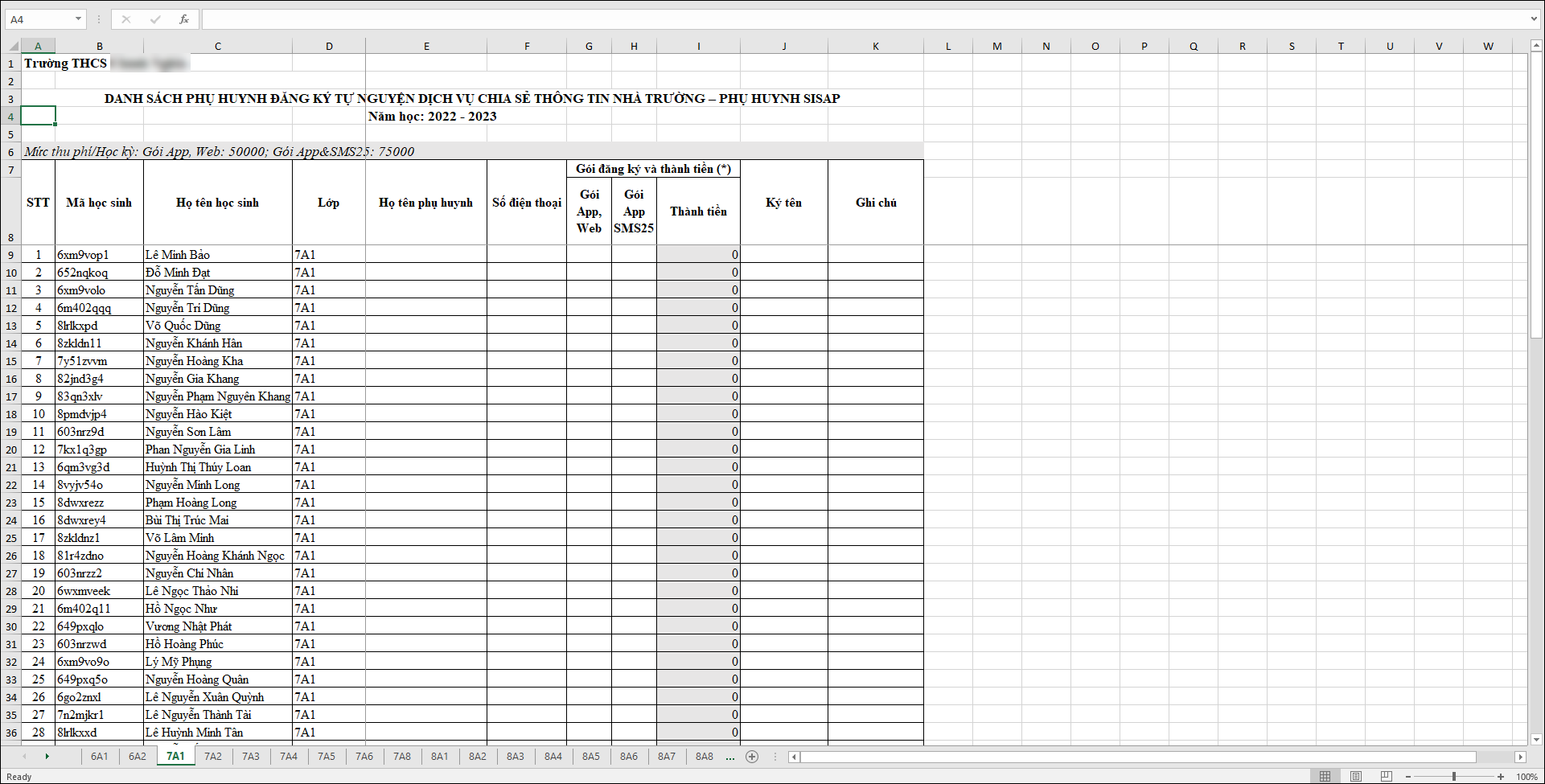Go to the 8A1 sheet tab

click(440, 757)
